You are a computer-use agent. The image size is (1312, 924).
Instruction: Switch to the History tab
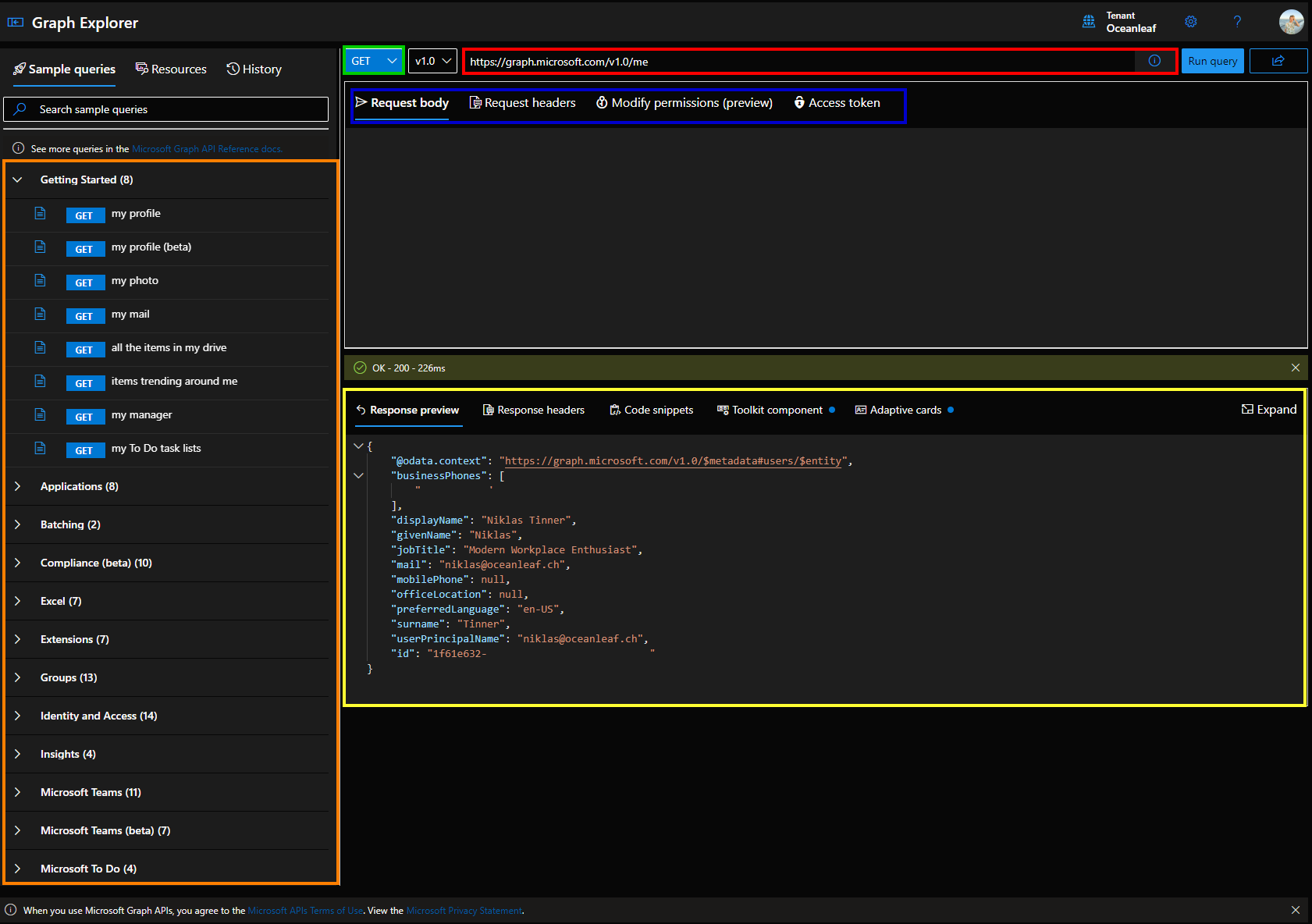pos(254,69)
